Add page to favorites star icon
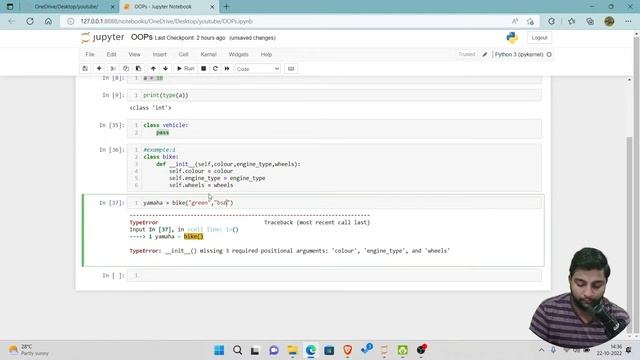640x360 pixels. pos(530,21)
